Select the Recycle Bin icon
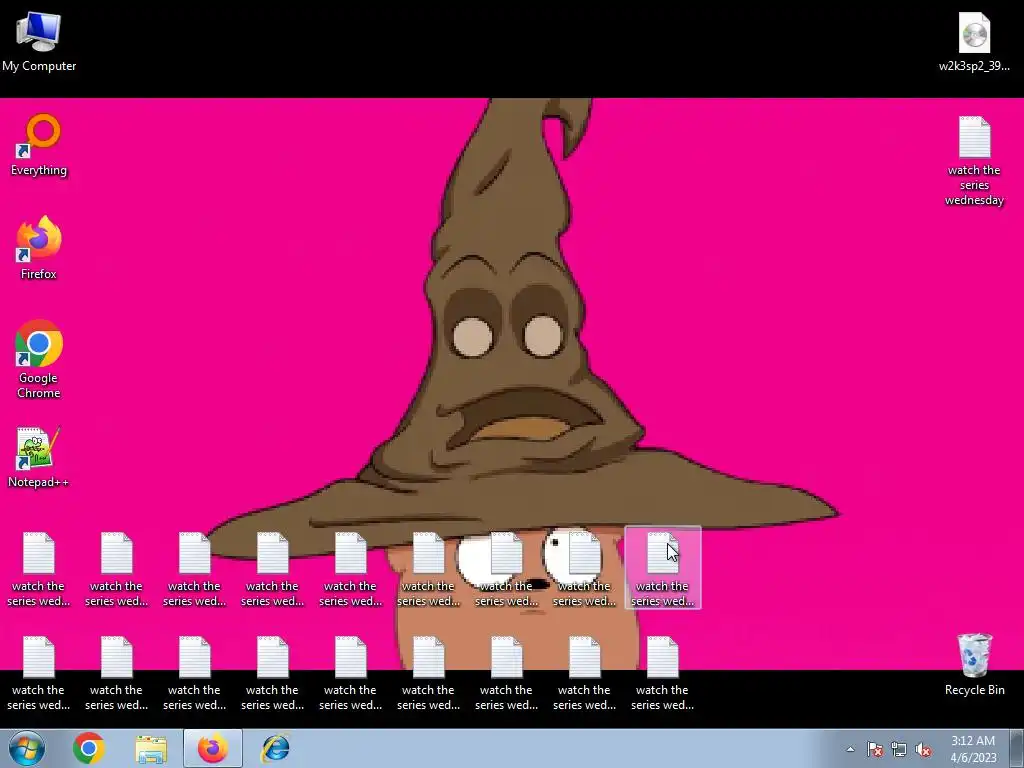The width and height of the screenshot is (1024, 768). [974, 665]
